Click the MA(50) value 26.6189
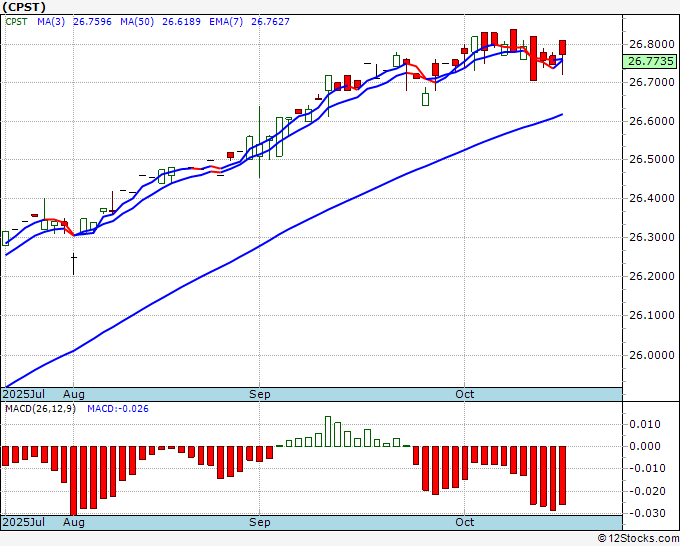The height and width of the screenshot is (546, 680). click(x=181, y=22)
